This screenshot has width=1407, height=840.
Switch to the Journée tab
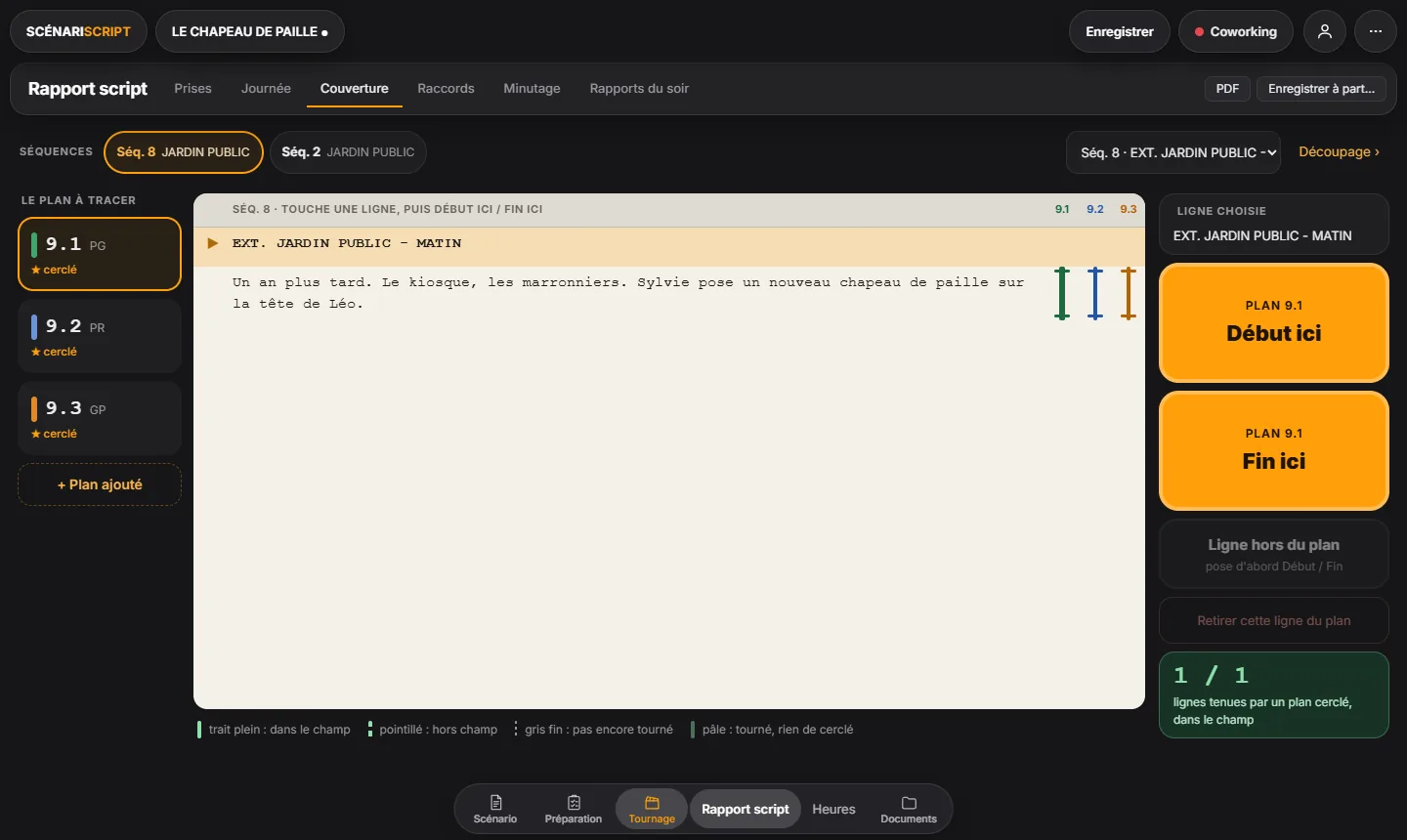pos(266,89)
